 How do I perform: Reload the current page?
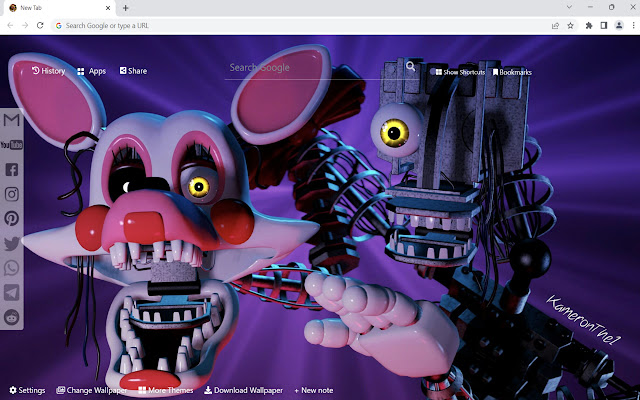[x=40, y=25]
